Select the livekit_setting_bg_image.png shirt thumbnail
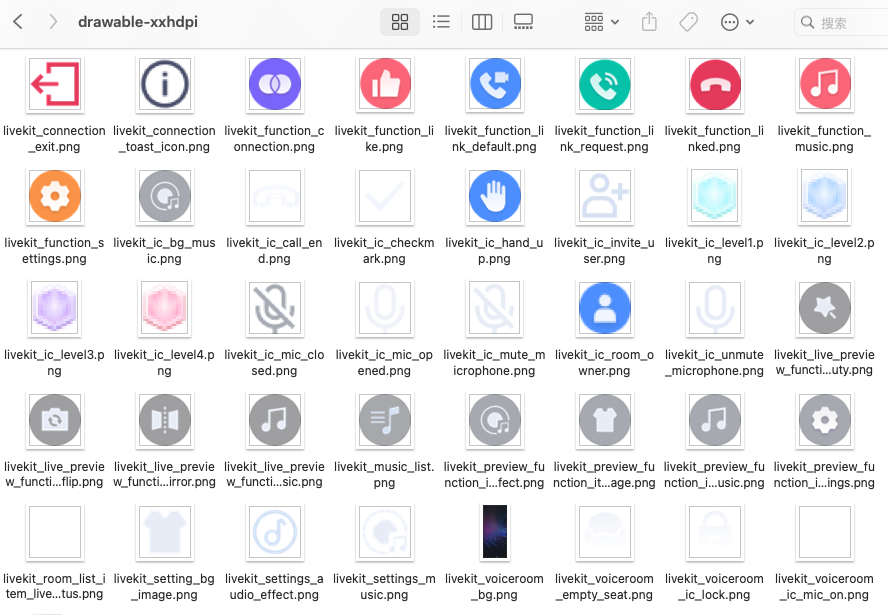The image size is (888, 615). point(164,532)
